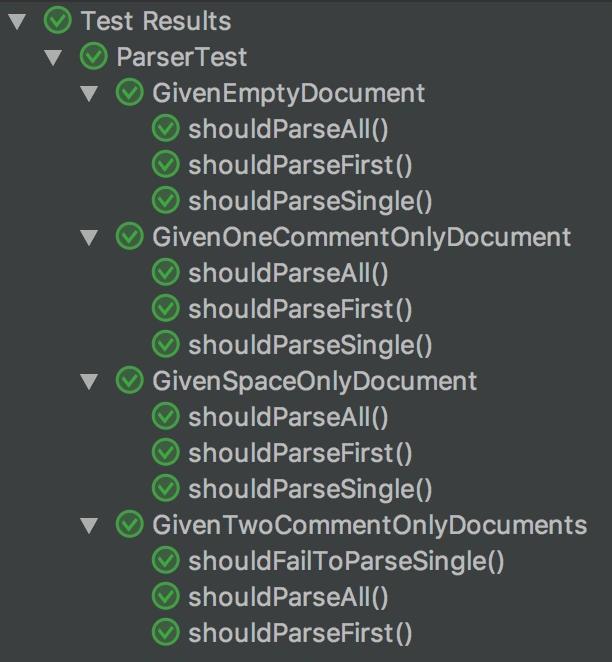The width and height of the screenshot is (612, 662).
Task: Collapse the GivenSpaceOnlyDocument group
Action: coord(89,382)
